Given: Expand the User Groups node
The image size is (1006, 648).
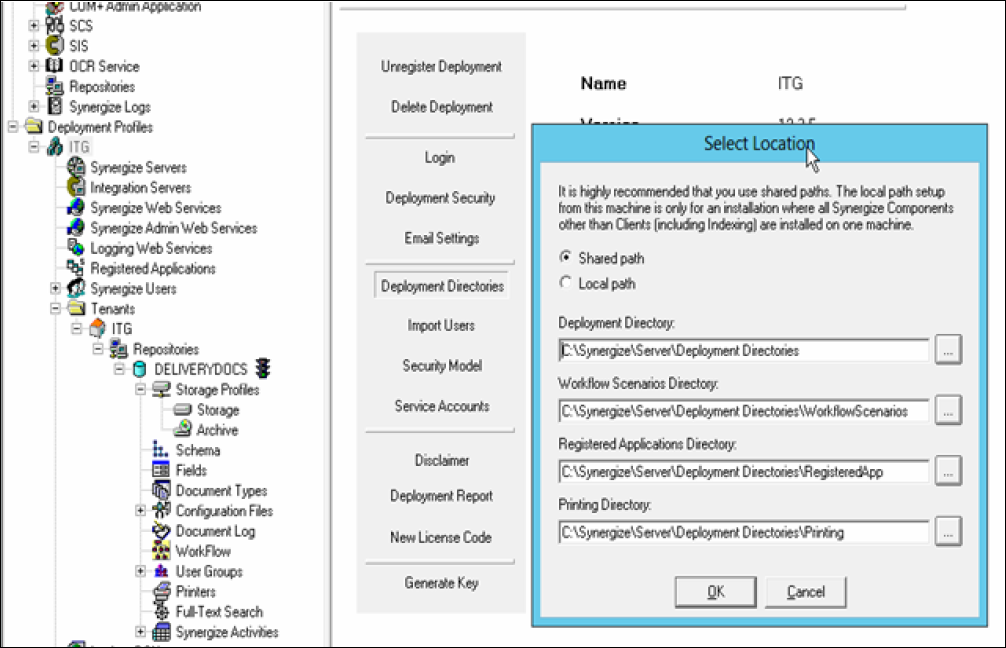Looking at the screenshot, I should (x=141, y=571).
